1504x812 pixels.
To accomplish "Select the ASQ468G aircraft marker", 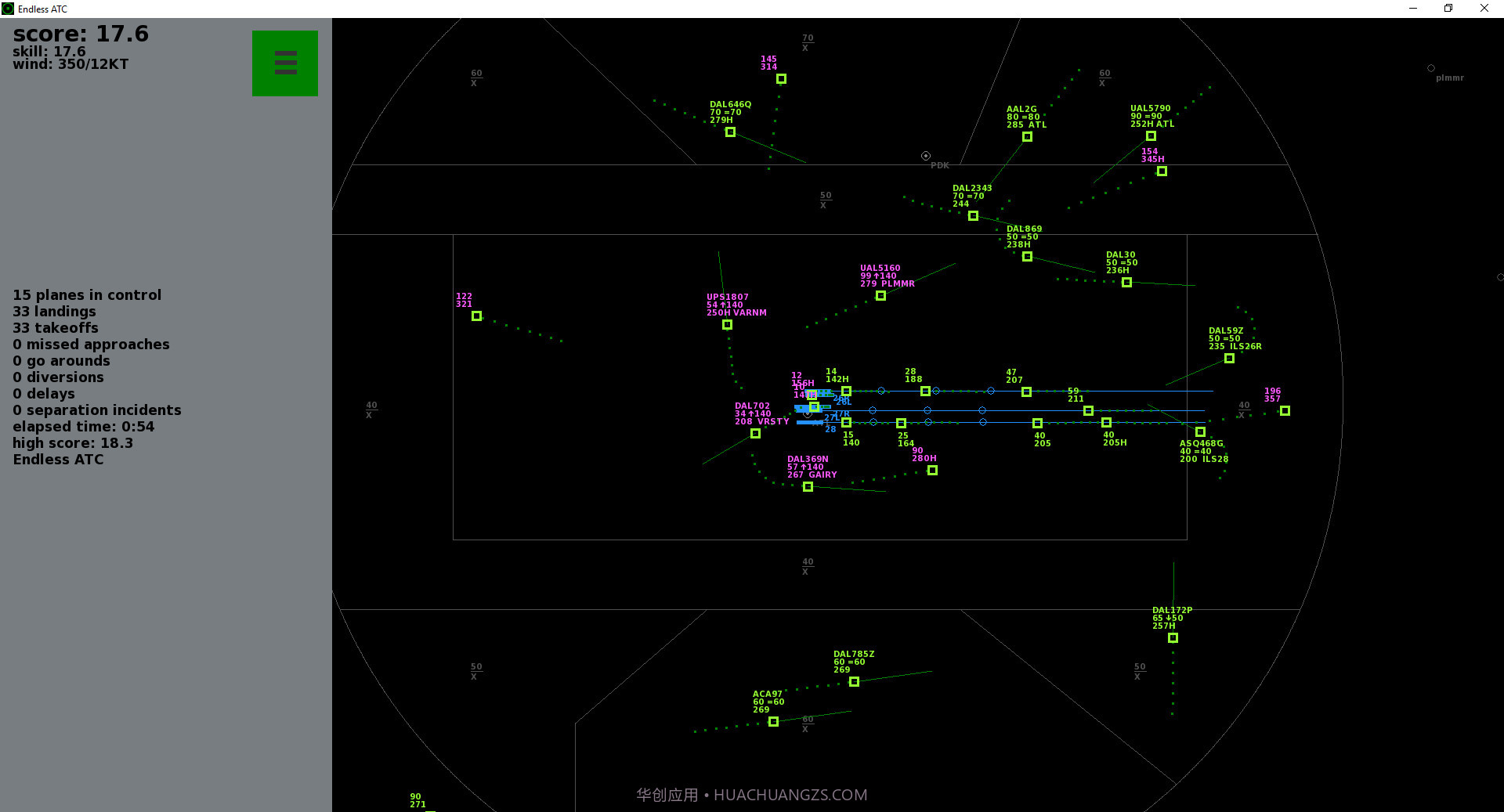I will [1200, 432].
